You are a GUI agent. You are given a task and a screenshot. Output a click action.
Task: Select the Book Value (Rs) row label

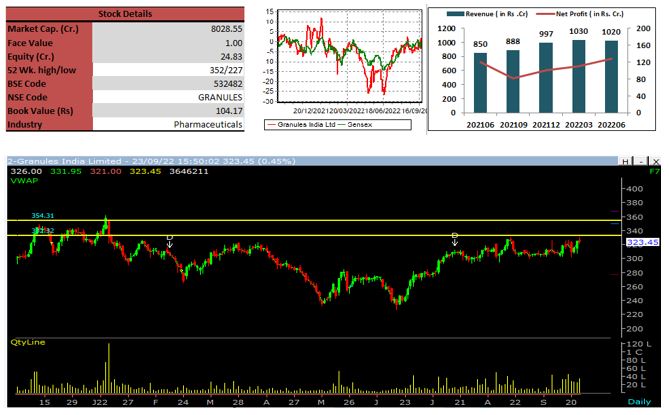coord(40,111)
